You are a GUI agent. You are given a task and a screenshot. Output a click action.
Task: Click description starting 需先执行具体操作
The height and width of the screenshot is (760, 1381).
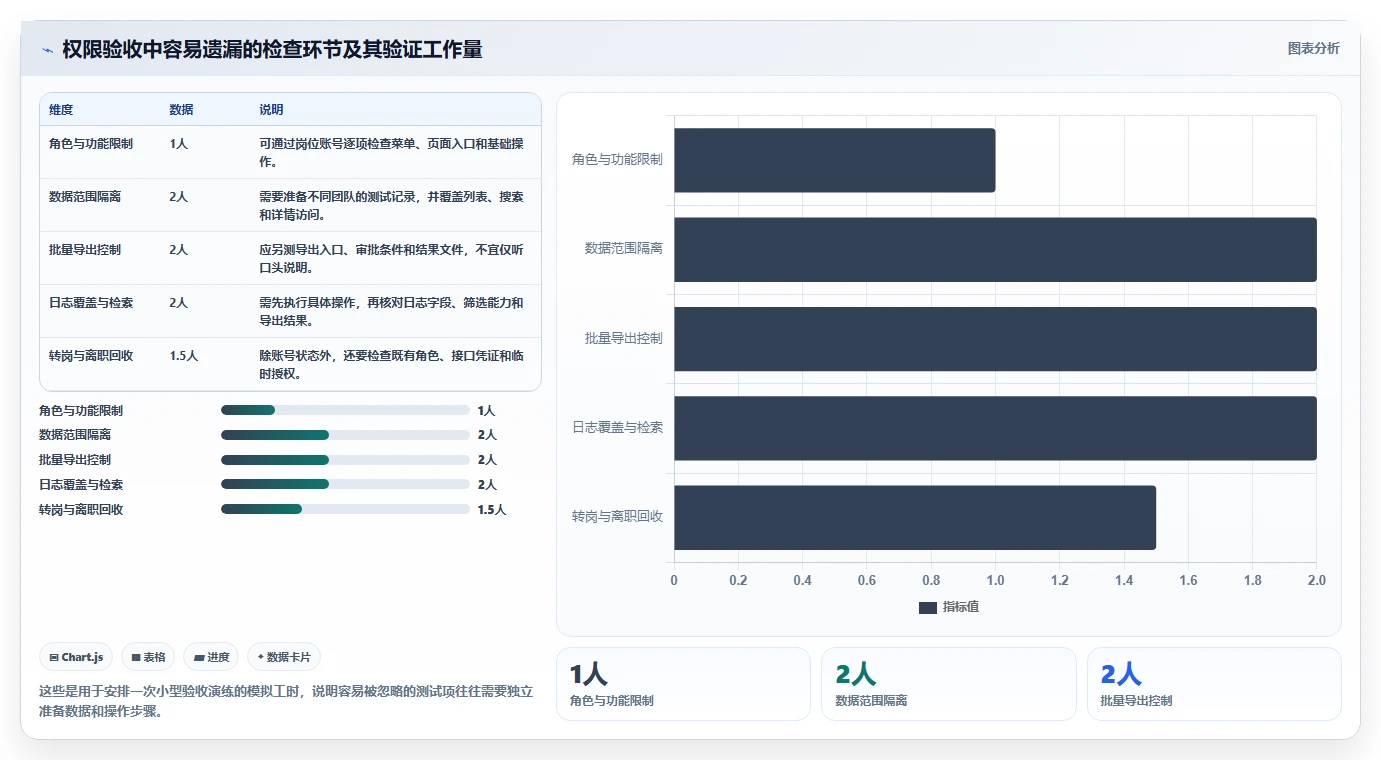tap(391, 311)
